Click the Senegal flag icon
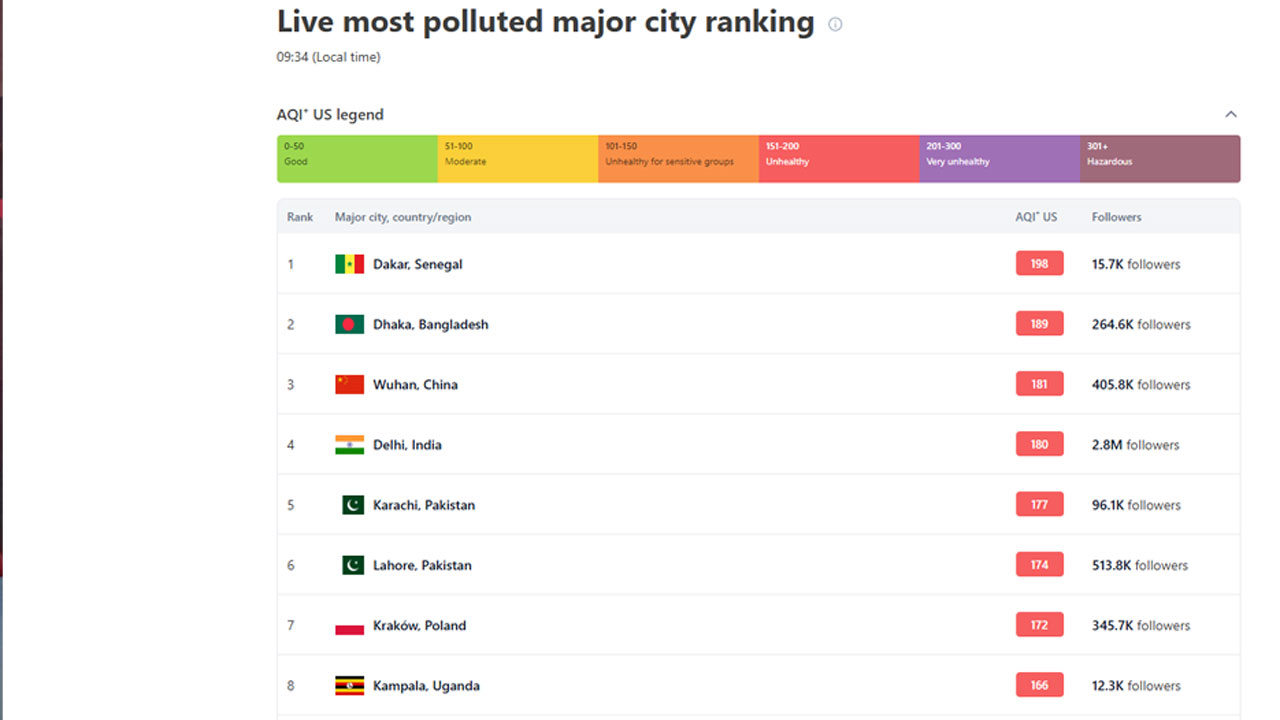 349,264
